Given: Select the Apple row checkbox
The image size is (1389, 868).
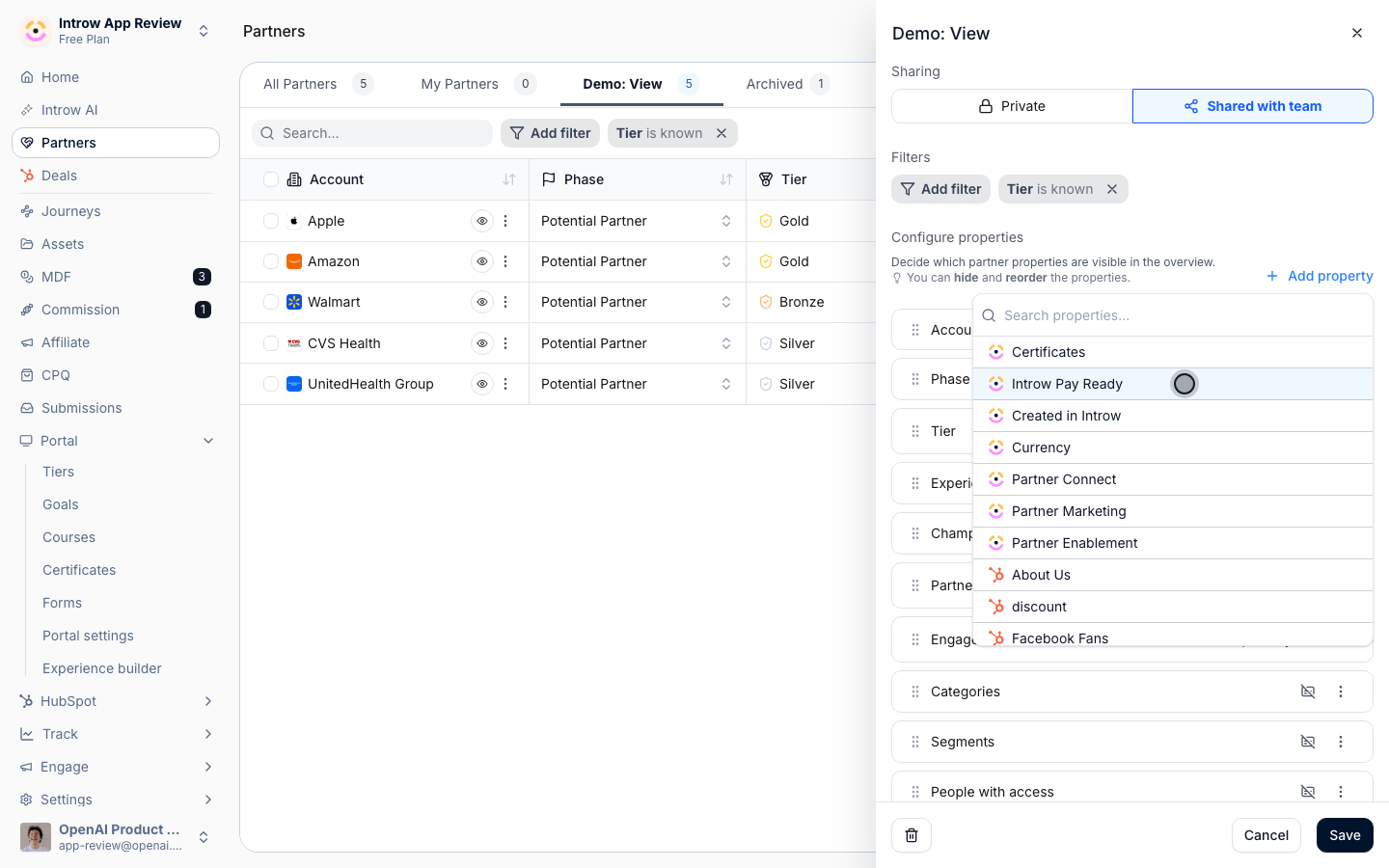Looking at the screenshot, I should pos(271,221).
